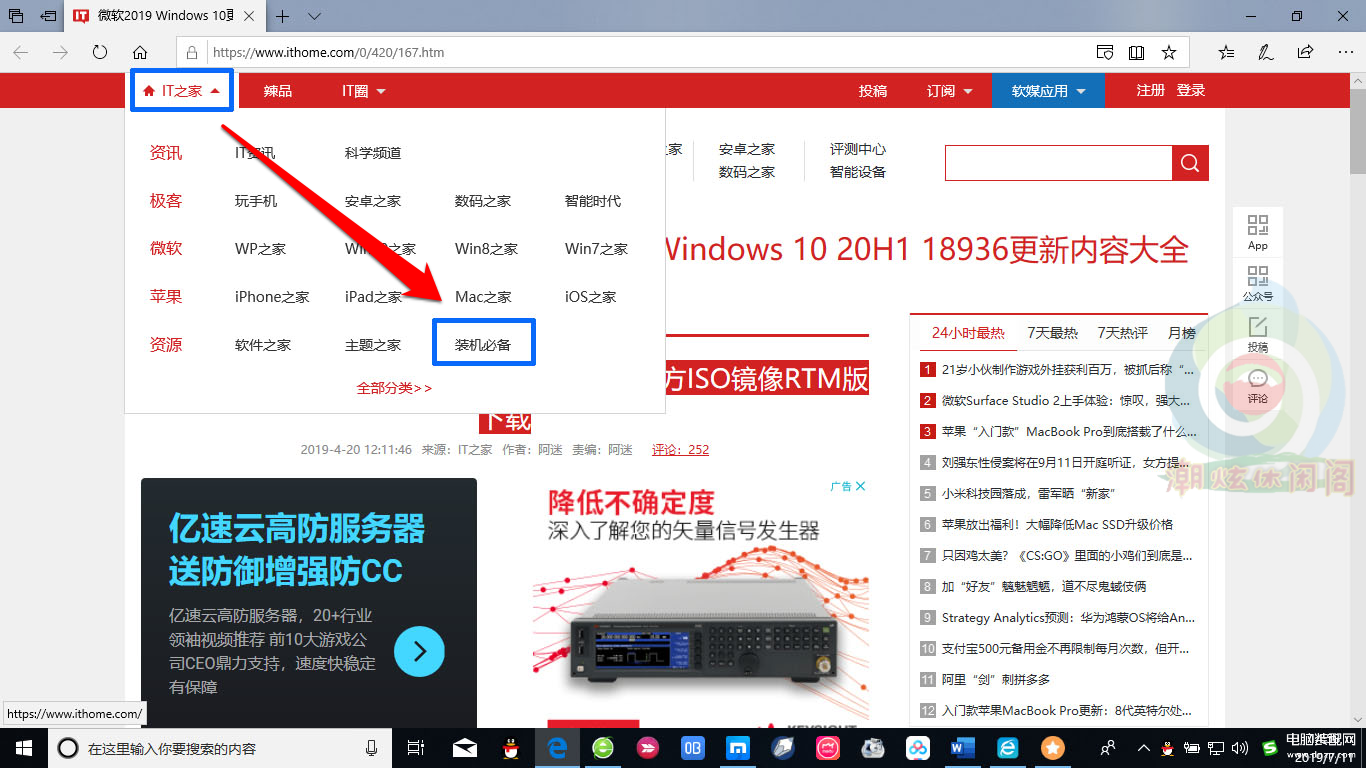Click 注册 to register

pyautogui.click(x=1151, y=91)
